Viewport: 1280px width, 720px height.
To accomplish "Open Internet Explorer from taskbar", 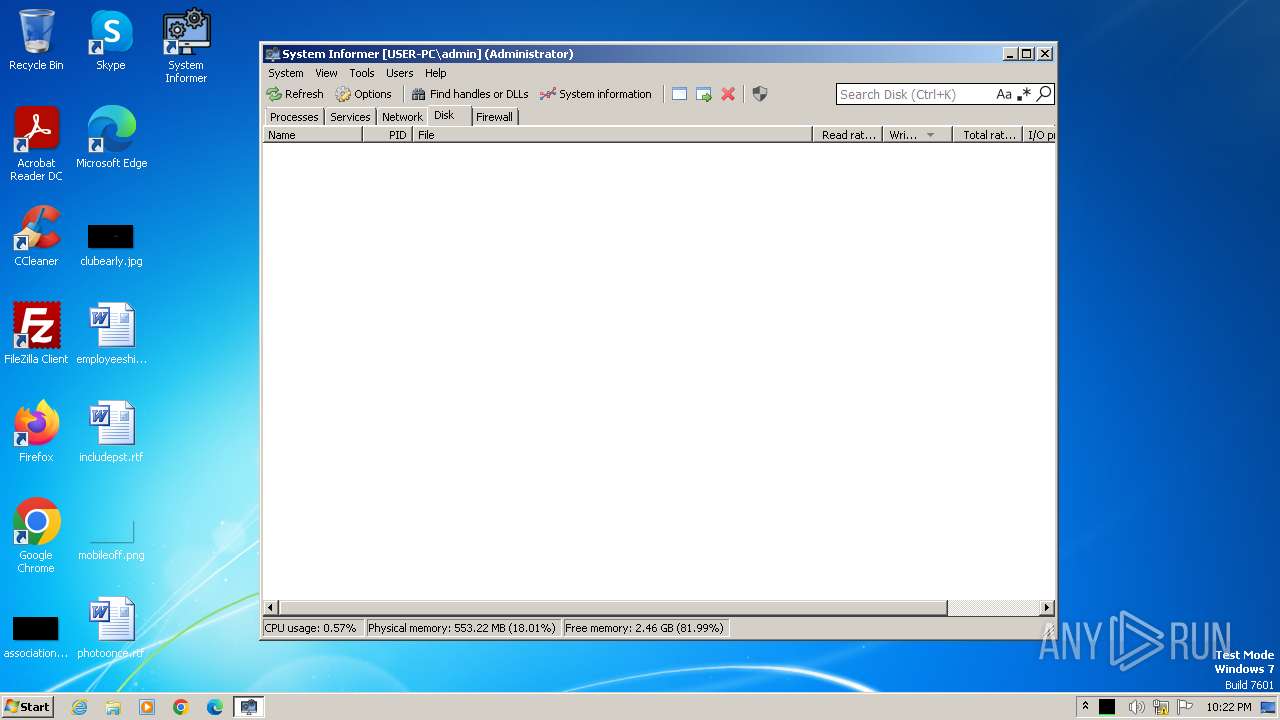I will tap(80, 707).
